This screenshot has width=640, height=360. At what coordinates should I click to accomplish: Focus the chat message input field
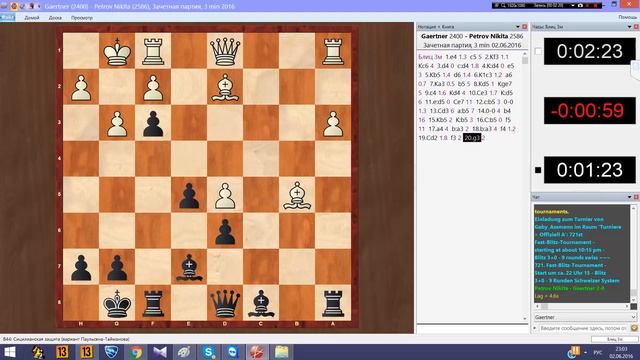584,328
